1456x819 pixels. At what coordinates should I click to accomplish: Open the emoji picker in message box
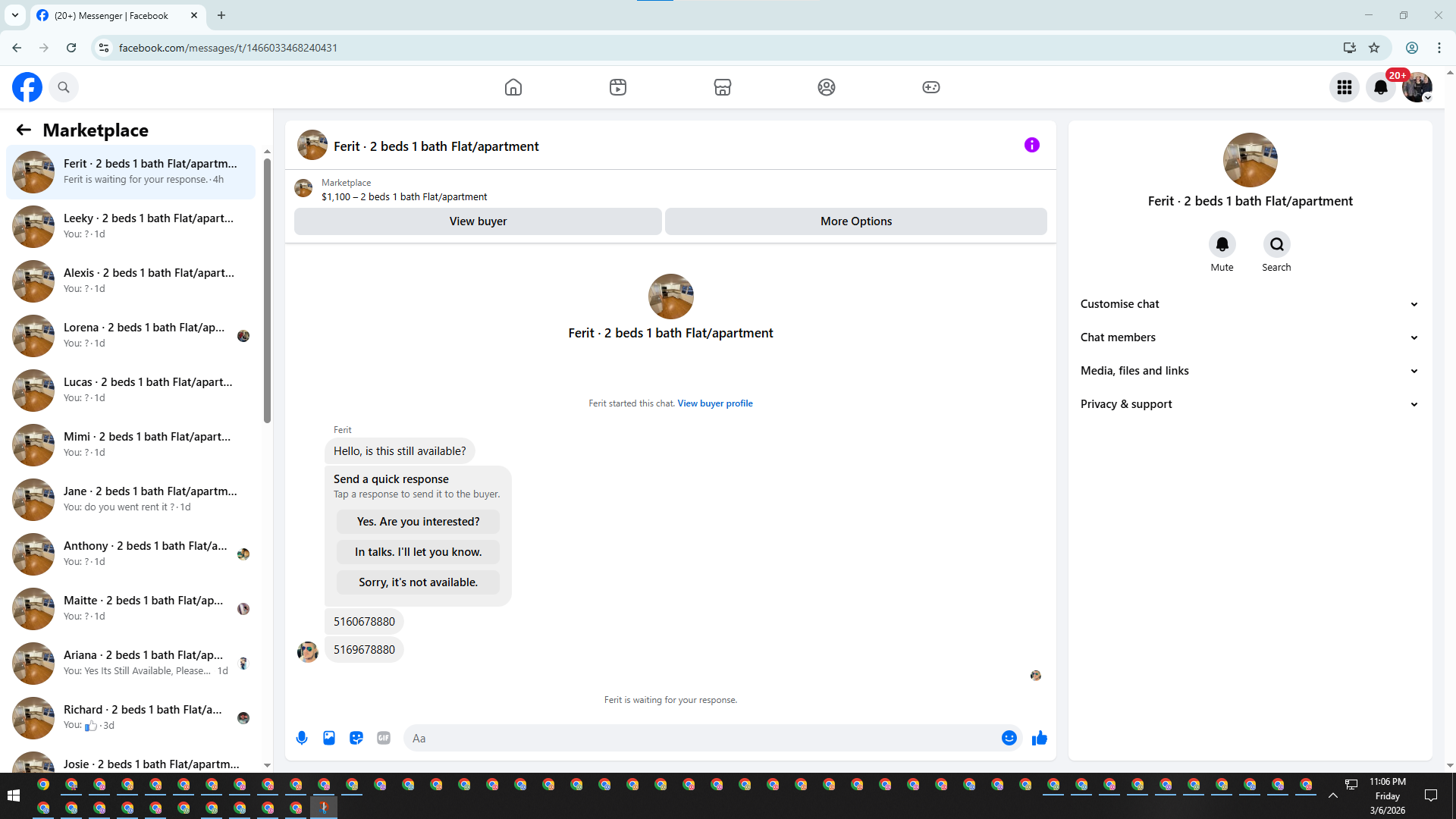pos(1009,738)
